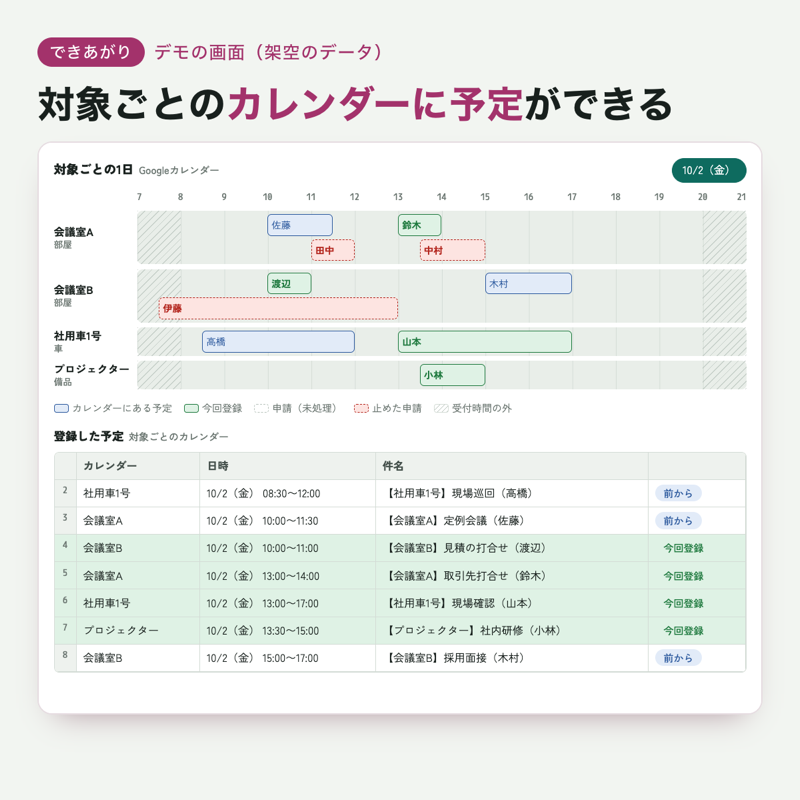Select the 渡辺 event in 会議室B
Screen dimensions: 800x800
pos(289,283)
